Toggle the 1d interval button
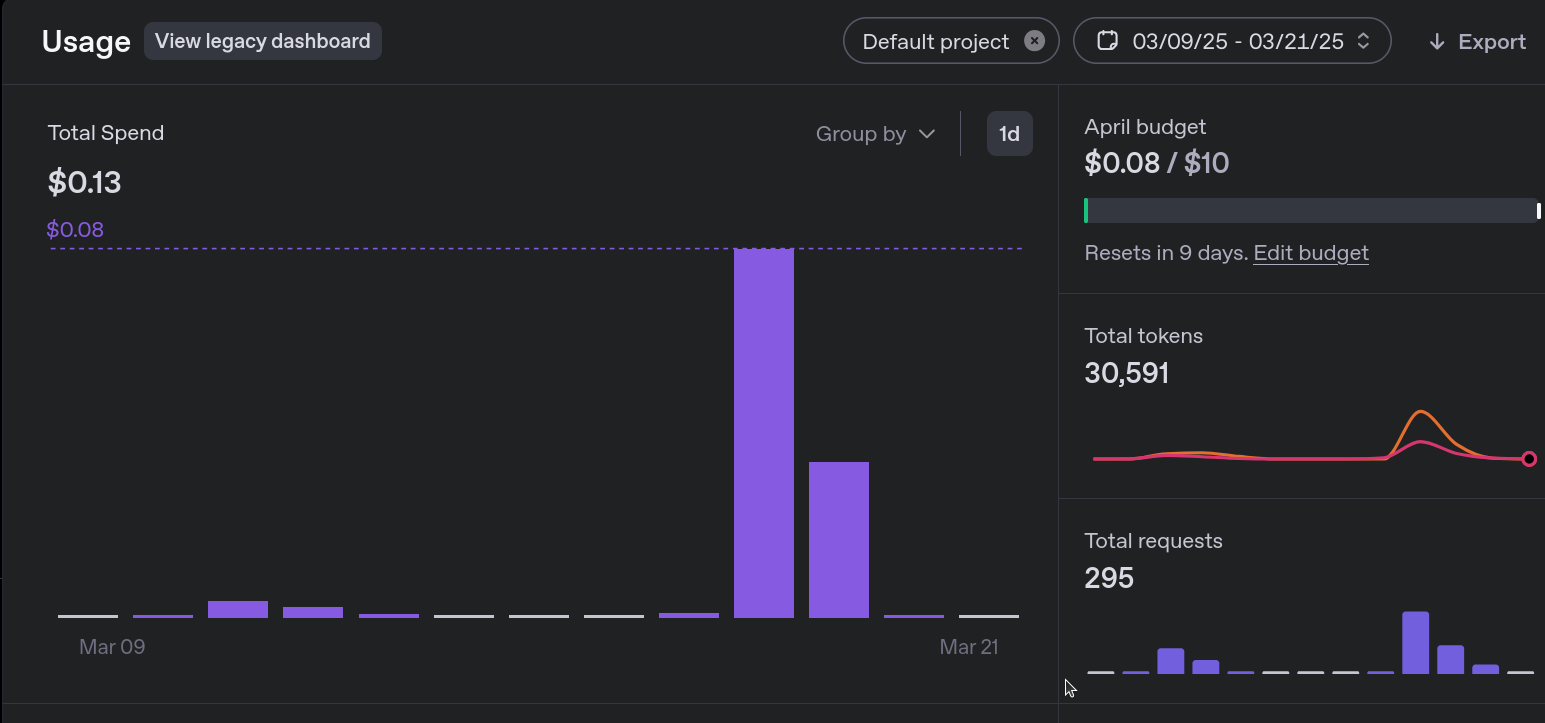1545x723 pixels. point(1009,134)
